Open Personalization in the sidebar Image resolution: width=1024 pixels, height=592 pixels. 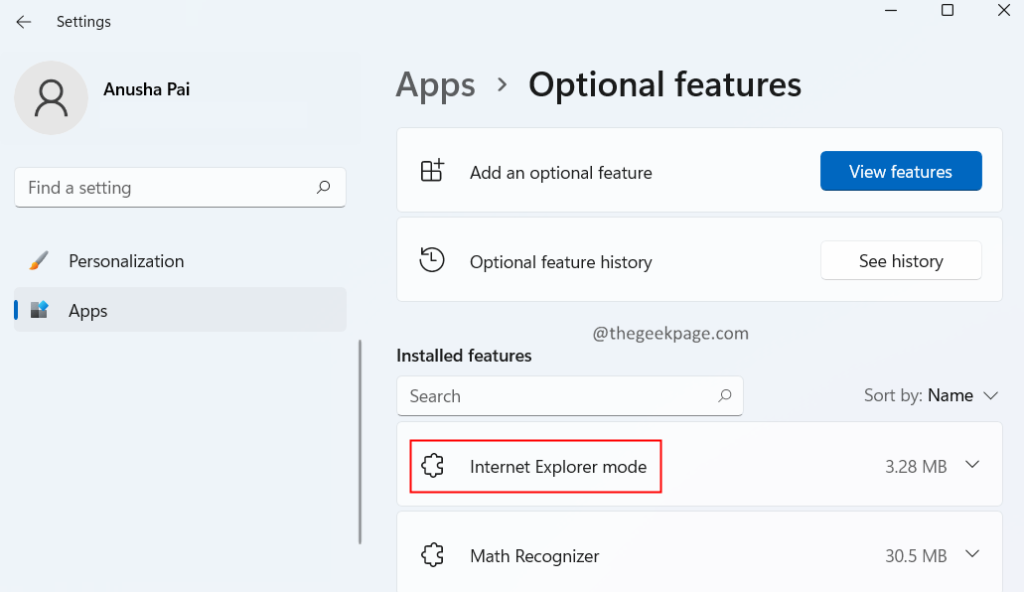coord(126,261)
